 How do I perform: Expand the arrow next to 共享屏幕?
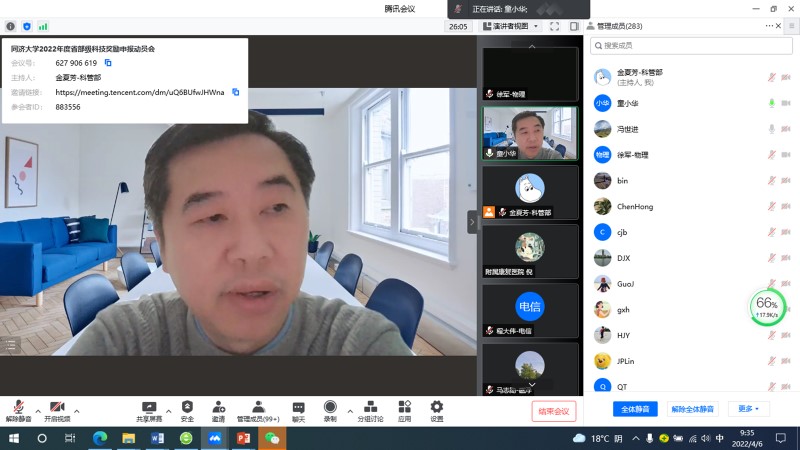click(168, 411)
